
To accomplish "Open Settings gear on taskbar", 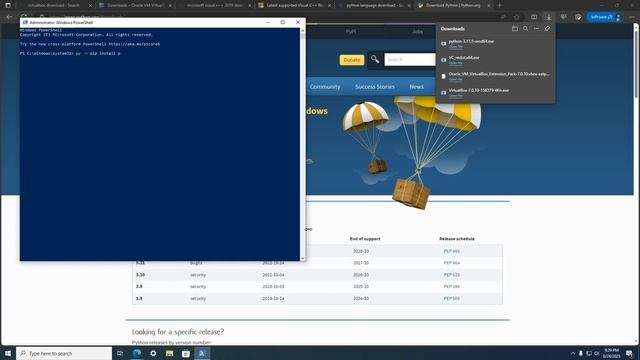I will [x=153, y=353].
